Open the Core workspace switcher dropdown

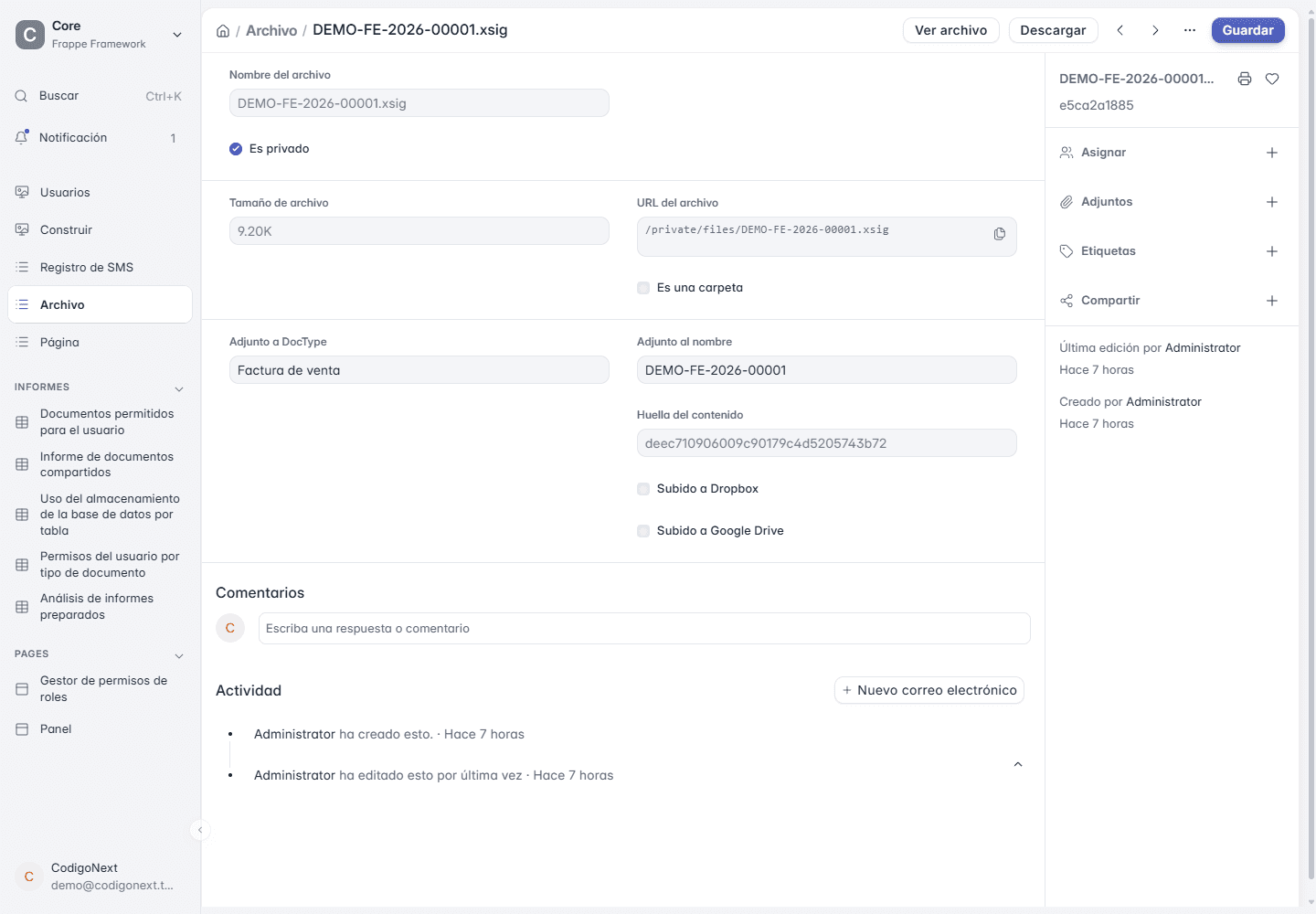coord(177,35)
